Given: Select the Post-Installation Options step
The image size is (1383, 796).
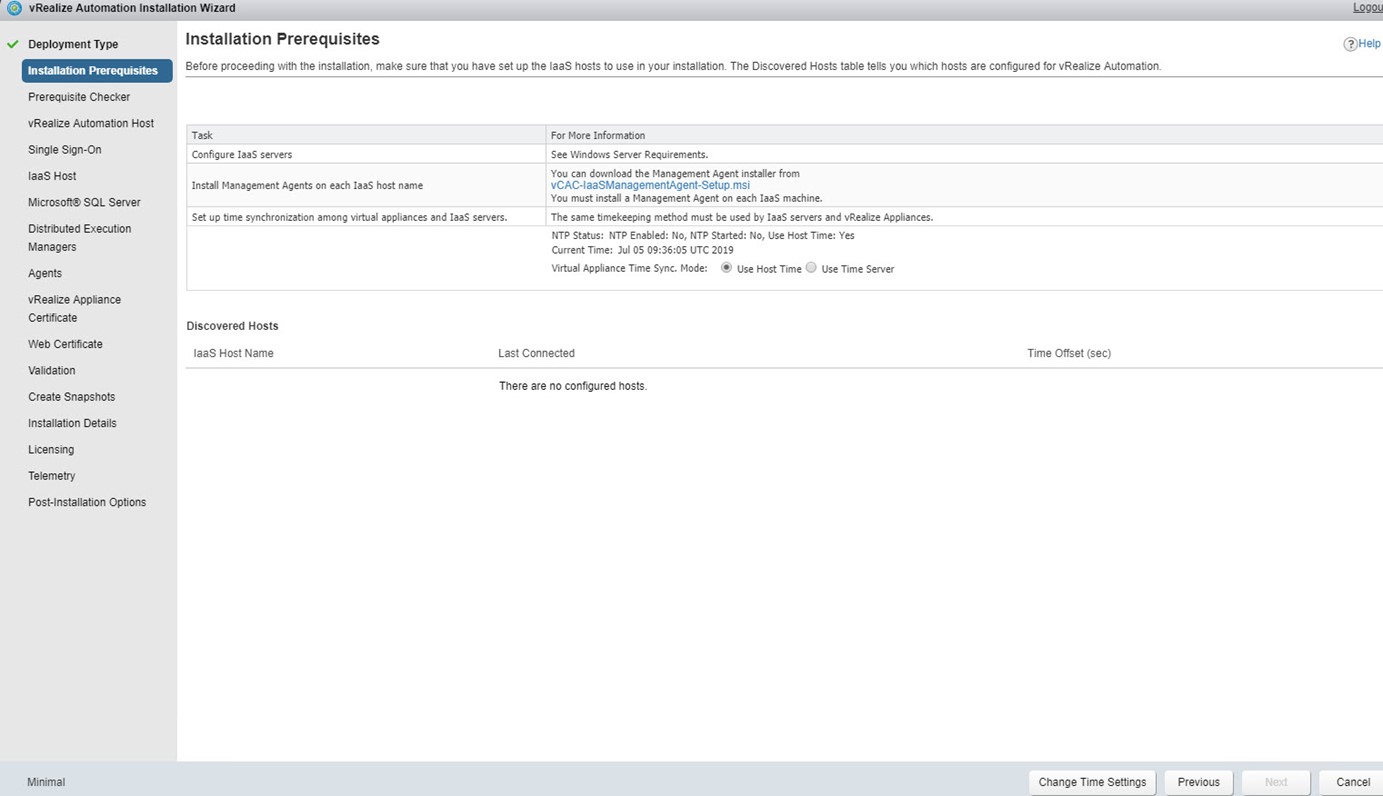Looking at the screenshot, I should (x=87, y=502).
